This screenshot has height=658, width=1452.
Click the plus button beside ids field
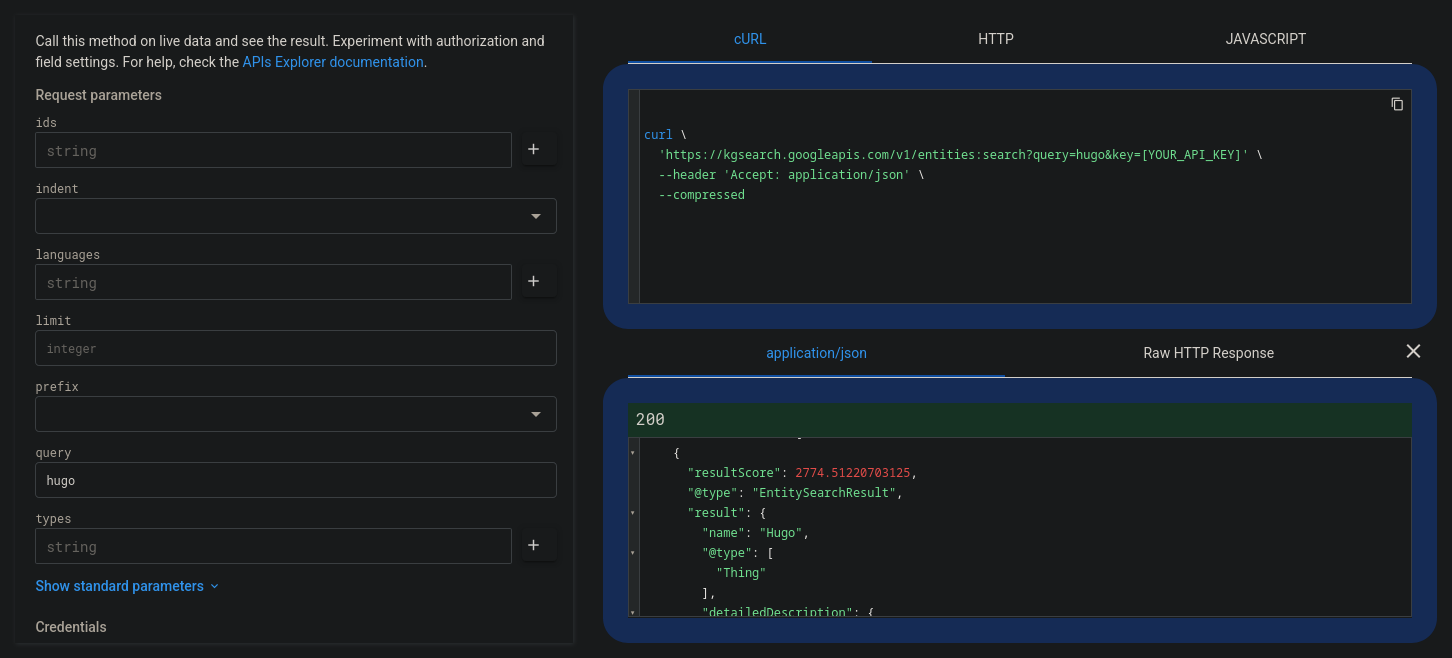[x=533, y=150]
